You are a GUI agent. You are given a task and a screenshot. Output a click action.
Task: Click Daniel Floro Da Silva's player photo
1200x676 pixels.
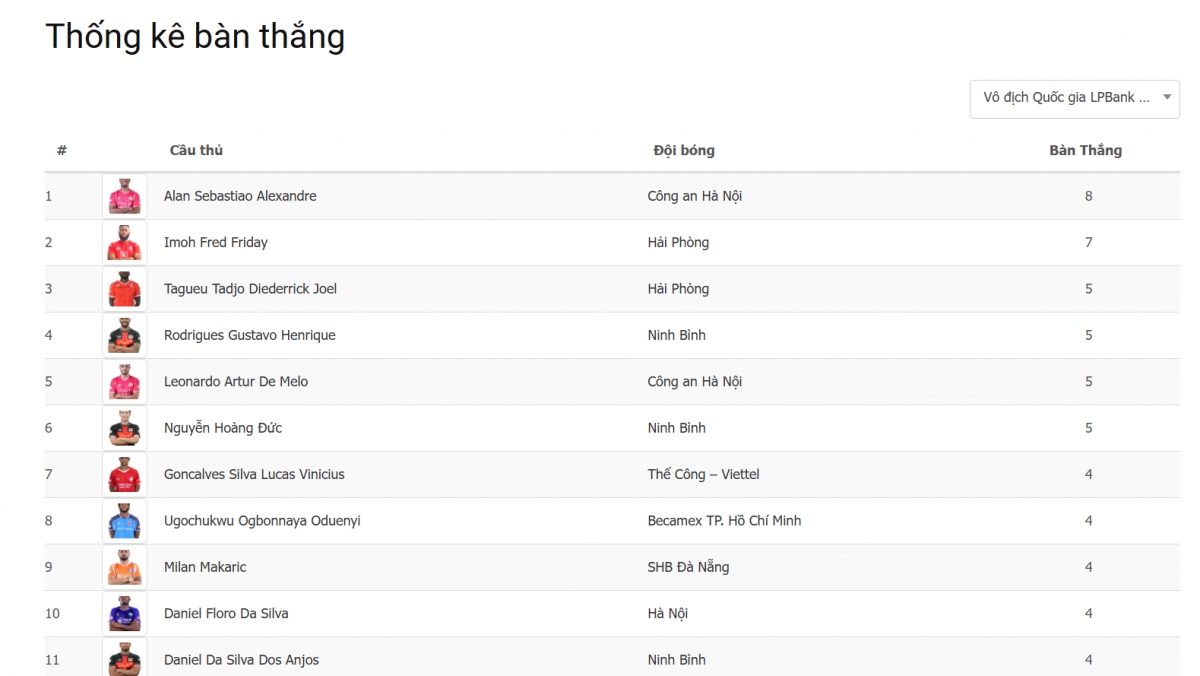tap(124, 613)
